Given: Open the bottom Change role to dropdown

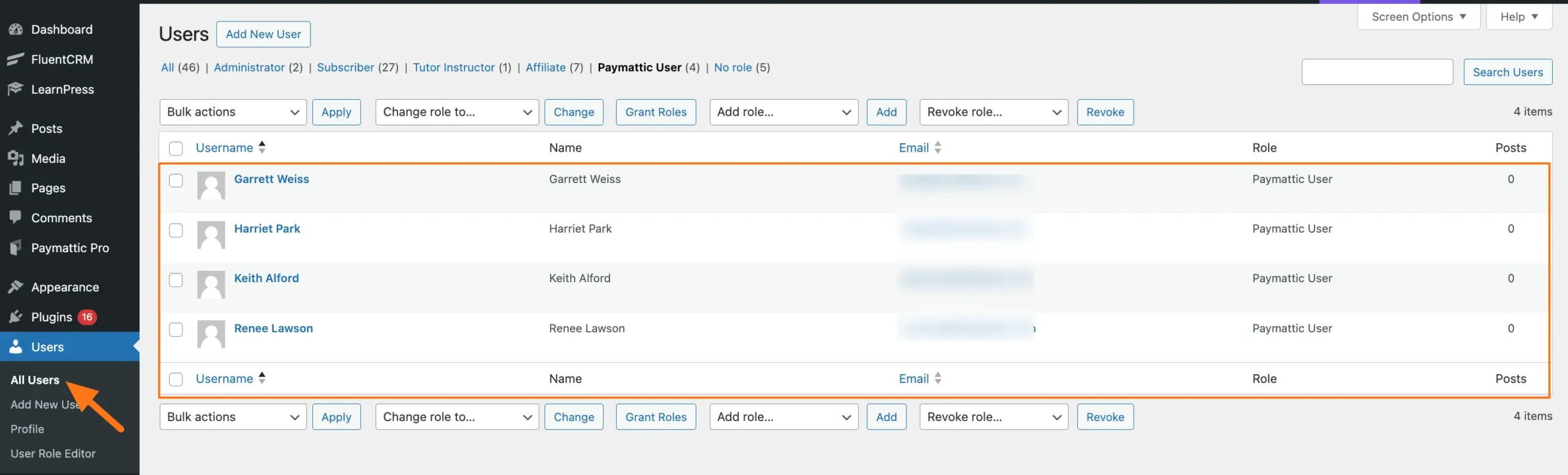Looking at the screenshot, I should (457, 417).
